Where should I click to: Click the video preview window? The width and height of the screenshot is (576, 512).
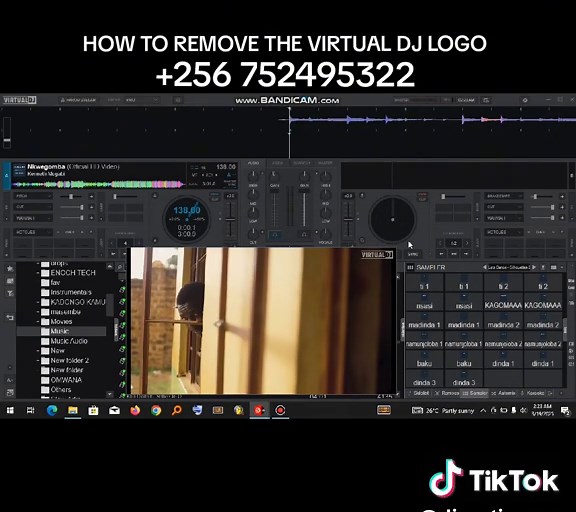point(263,321)
